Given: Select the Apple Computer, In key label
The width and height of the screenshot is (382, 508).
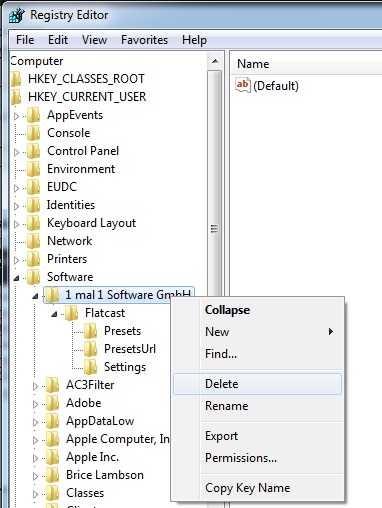Looking at the screenshot, I should click(x=118, y=439).
